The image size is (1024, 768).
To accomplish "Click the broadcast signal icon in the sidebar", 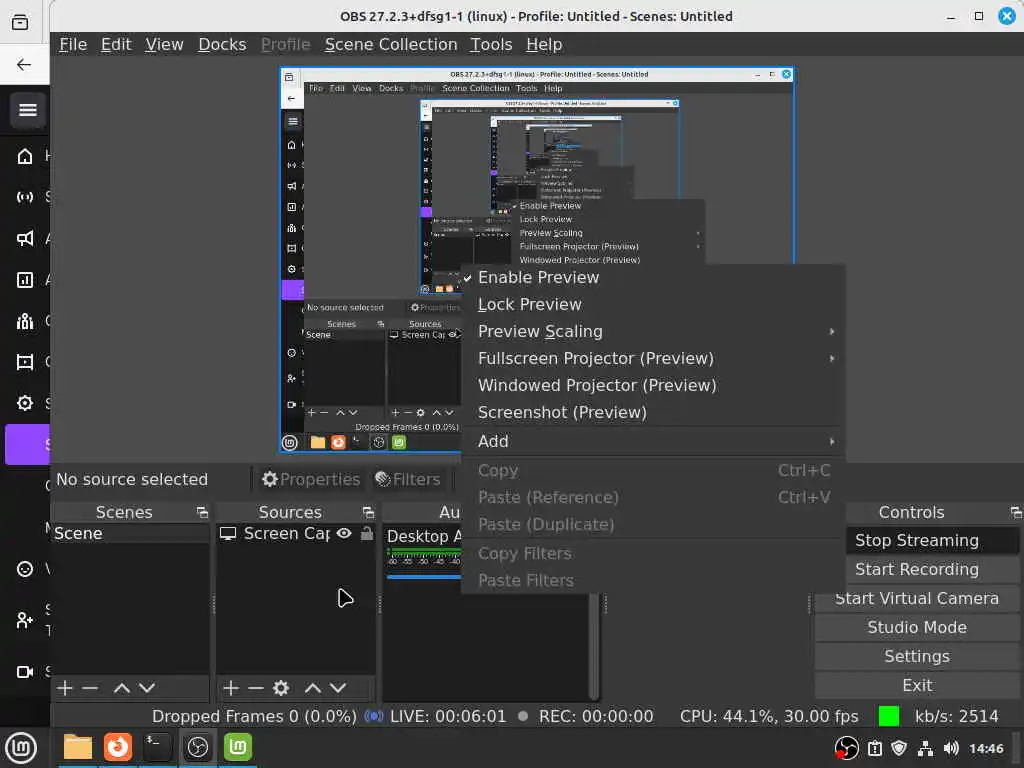I will (x=25, y=197).
